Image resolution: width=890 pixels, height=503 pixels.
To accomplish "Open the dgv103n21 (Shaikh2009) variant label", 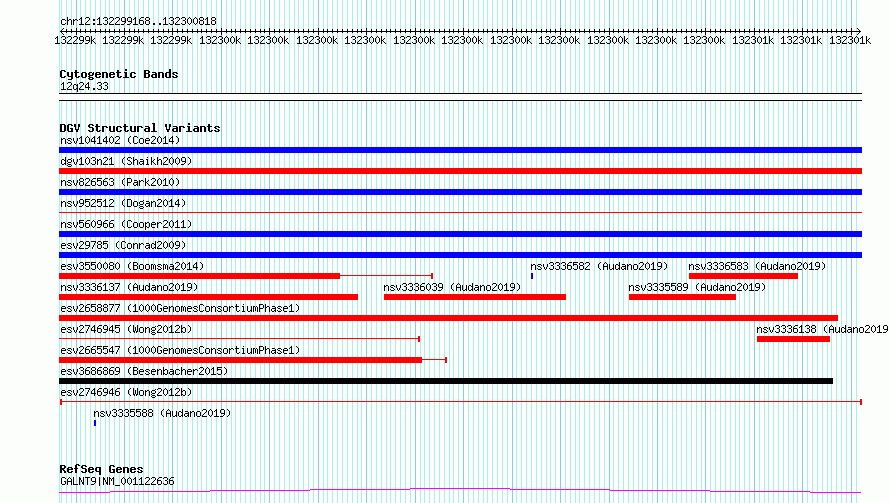I will tap(126, 161).
